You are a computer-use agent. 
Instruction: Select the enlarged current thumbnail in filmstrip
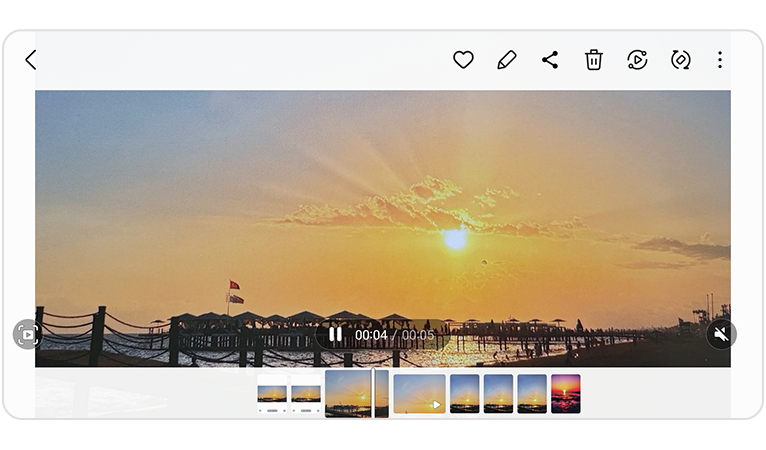pyautogui.click(x=357, y=394)
